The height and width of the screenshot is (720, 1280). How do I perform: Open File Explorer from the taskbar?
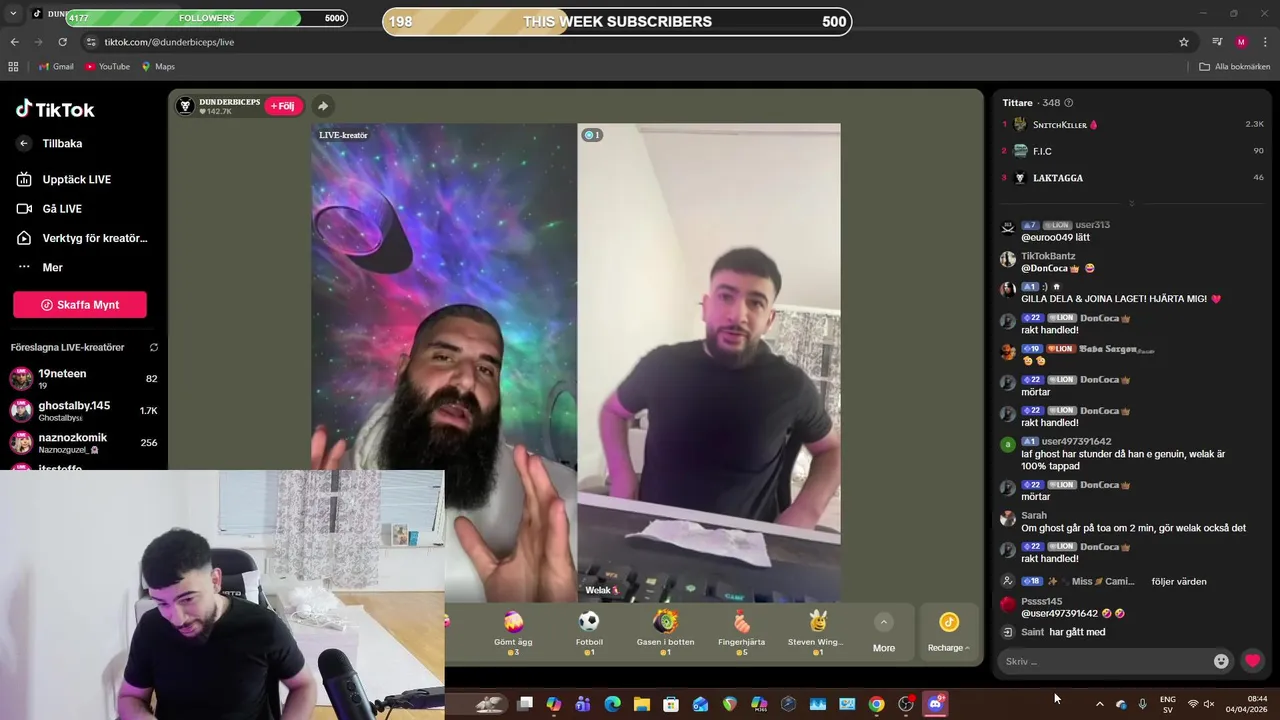641,704
